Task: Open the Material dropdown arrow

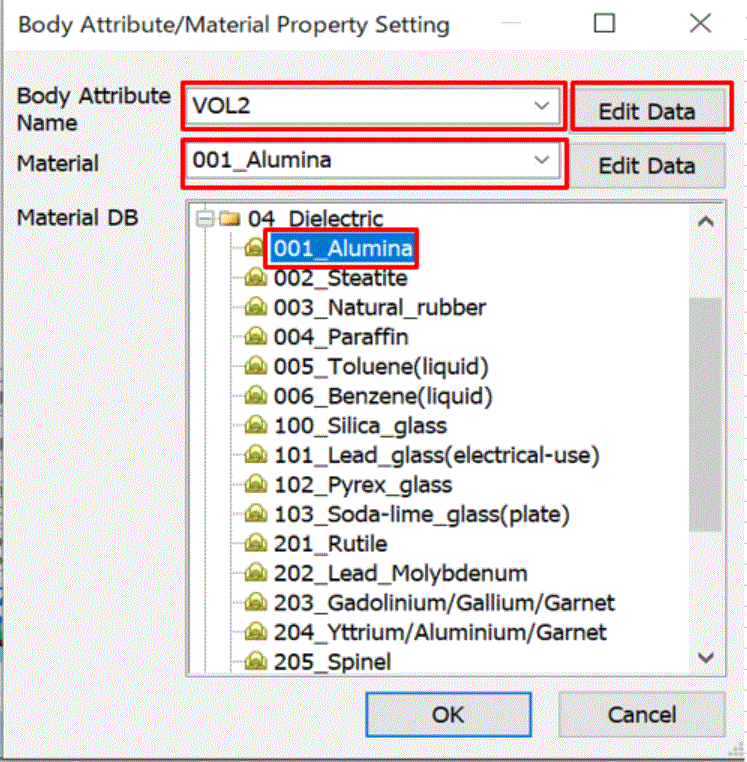Action: point(541,160)
